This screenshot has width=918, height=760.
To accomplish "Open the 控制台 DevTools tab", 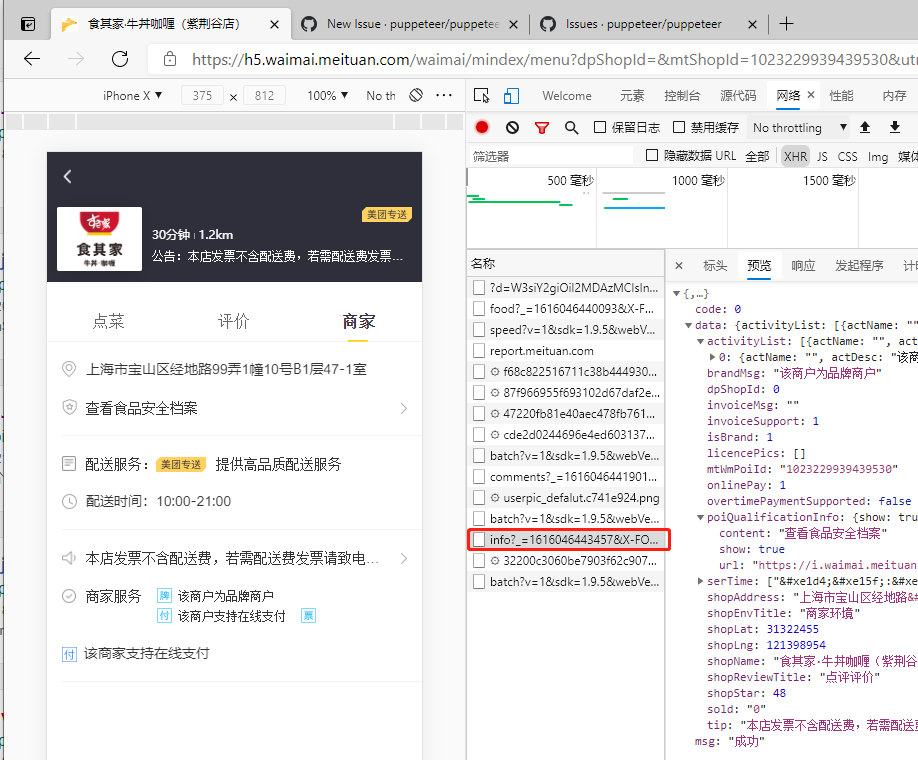I will [682, 95].
